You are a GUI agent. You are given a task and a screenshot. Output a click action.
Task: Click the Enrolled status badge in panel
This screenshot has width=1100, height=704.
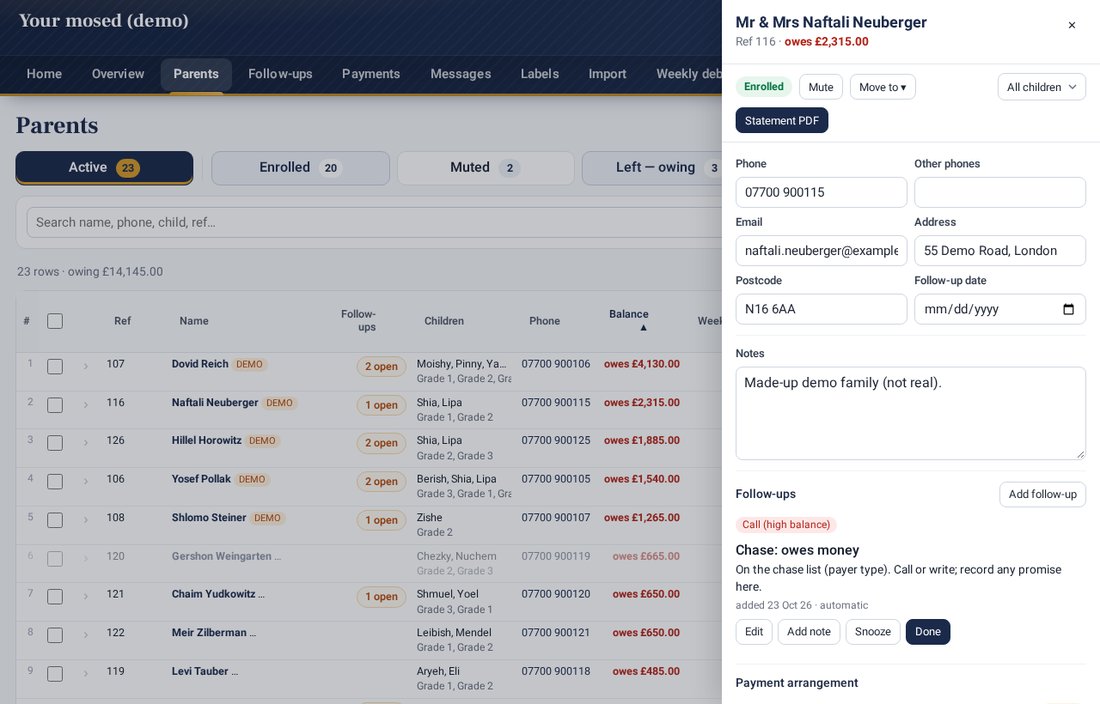[x=763, y=87]
